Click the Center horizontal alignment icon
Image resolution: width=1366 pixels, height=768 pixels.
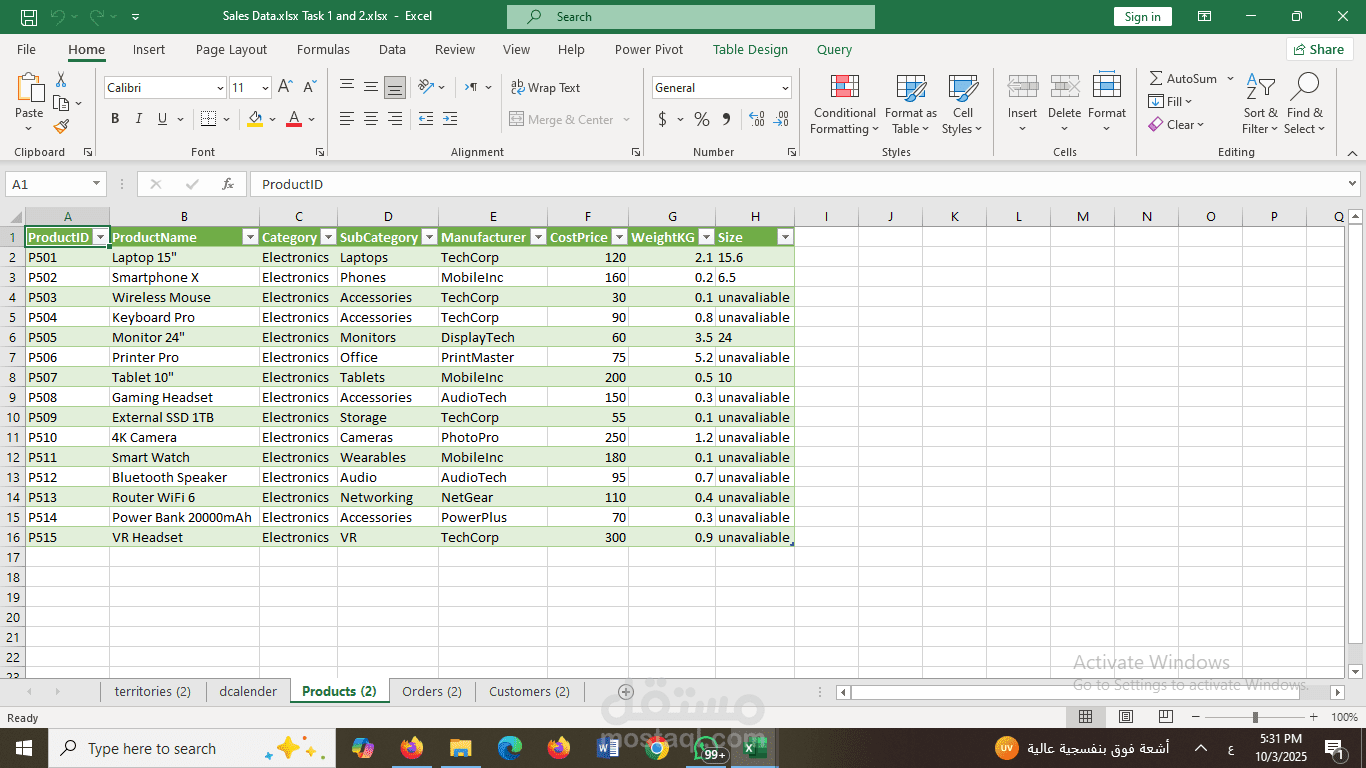coord(371,119)
